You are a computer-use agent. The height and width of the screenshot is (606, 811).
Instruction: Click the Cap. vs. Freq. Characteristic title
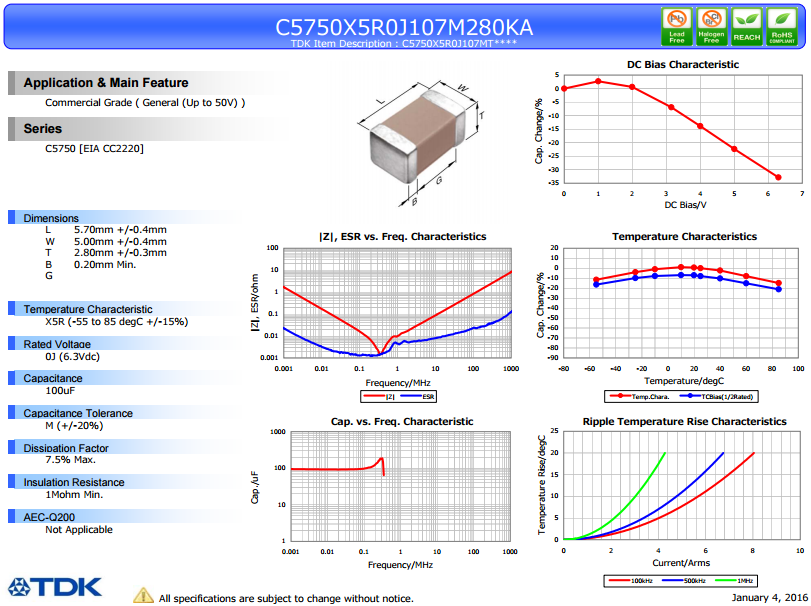tap(402, 421)
